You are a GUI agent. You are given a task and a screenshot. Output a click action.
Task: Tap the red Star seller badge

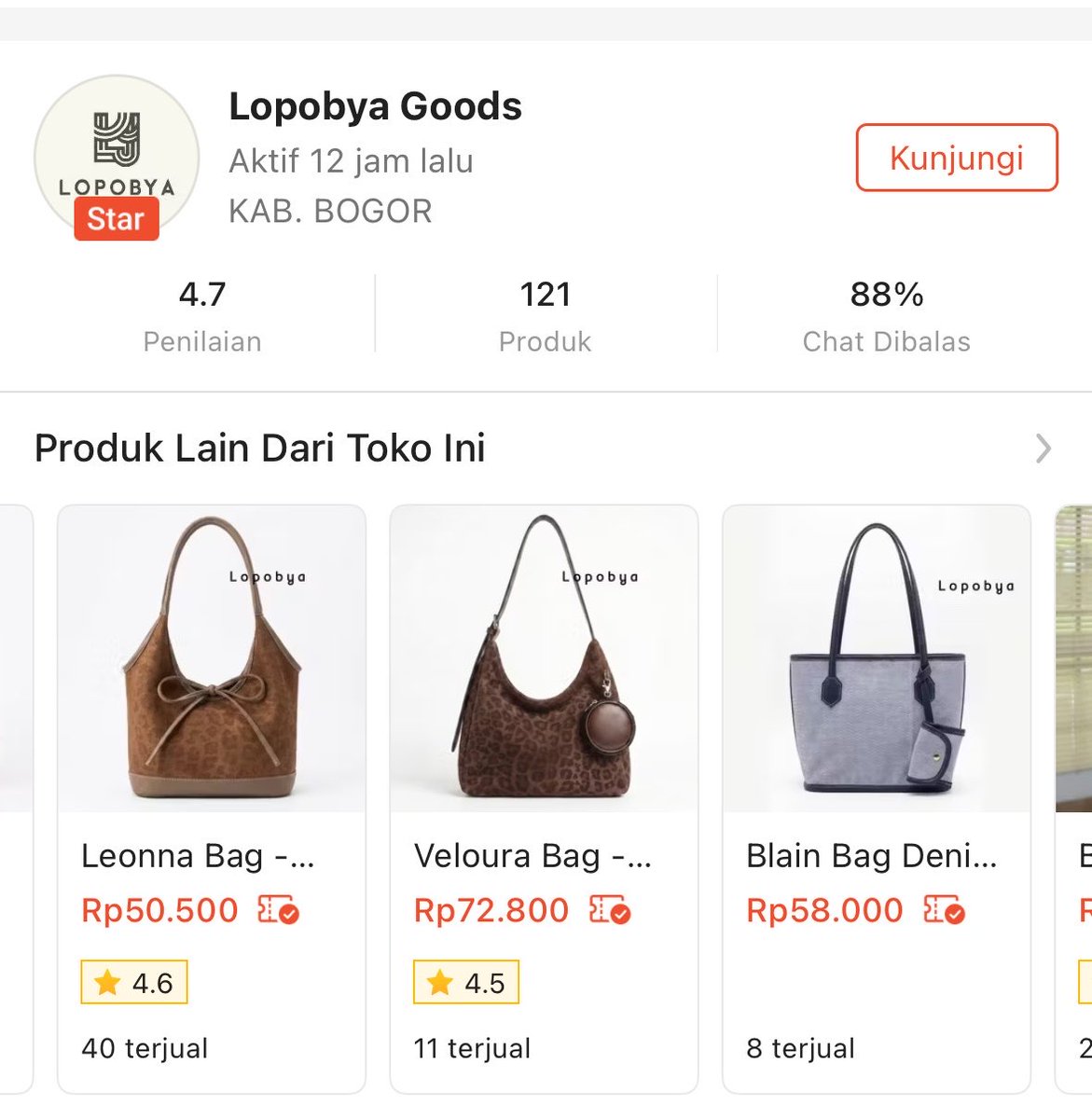click(x=117, y=219)
